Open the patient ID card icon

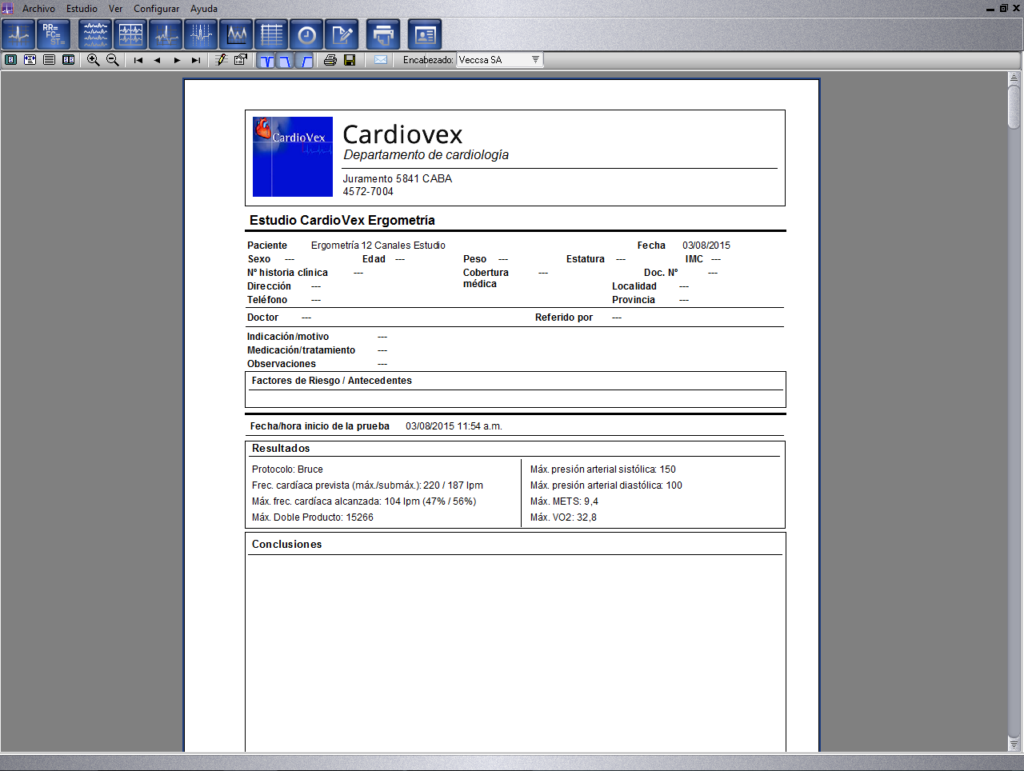[x=425, y=35]
